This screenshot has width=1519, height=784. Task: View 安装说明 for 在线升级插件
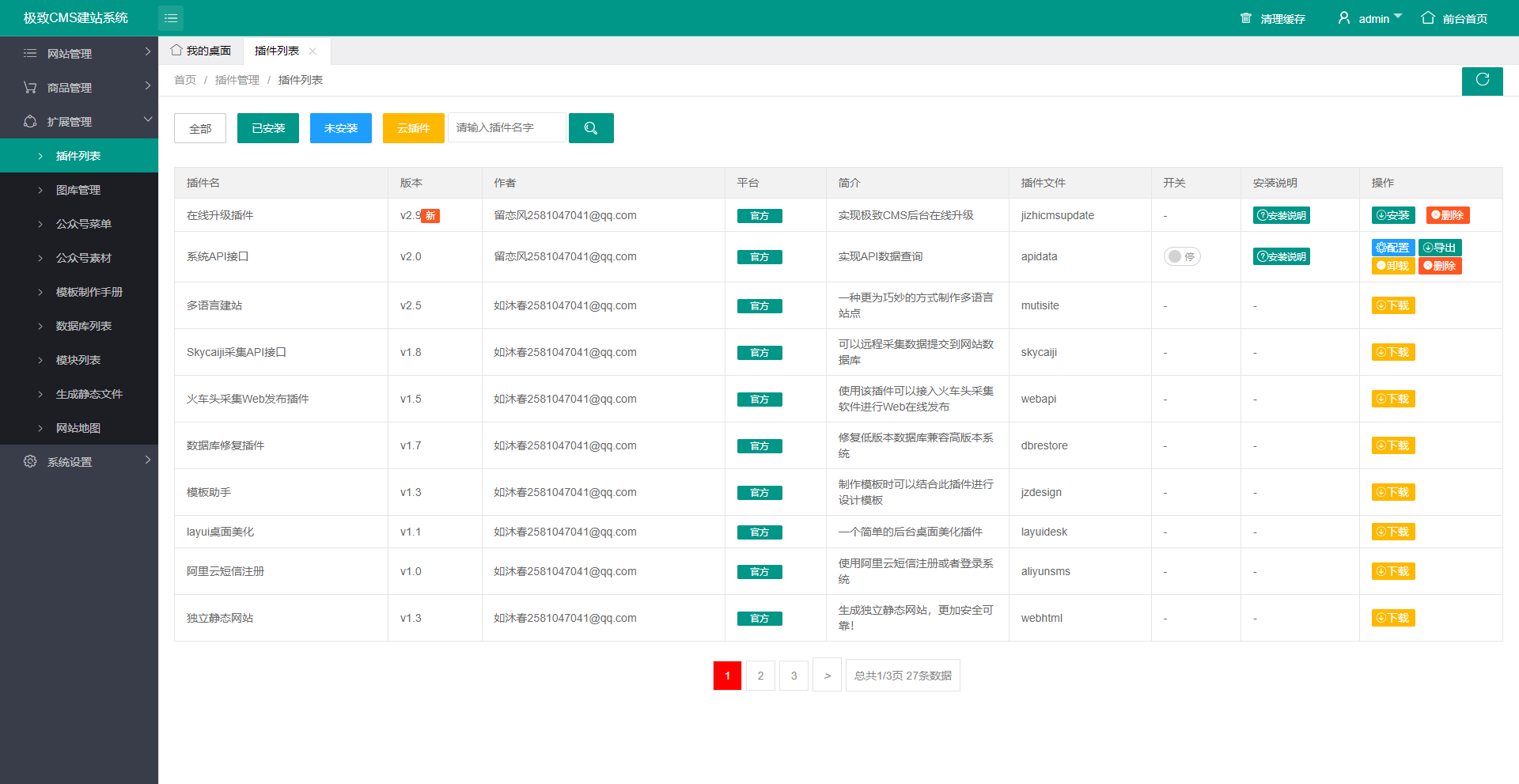pyautogui.click(x=1282, y=215)
